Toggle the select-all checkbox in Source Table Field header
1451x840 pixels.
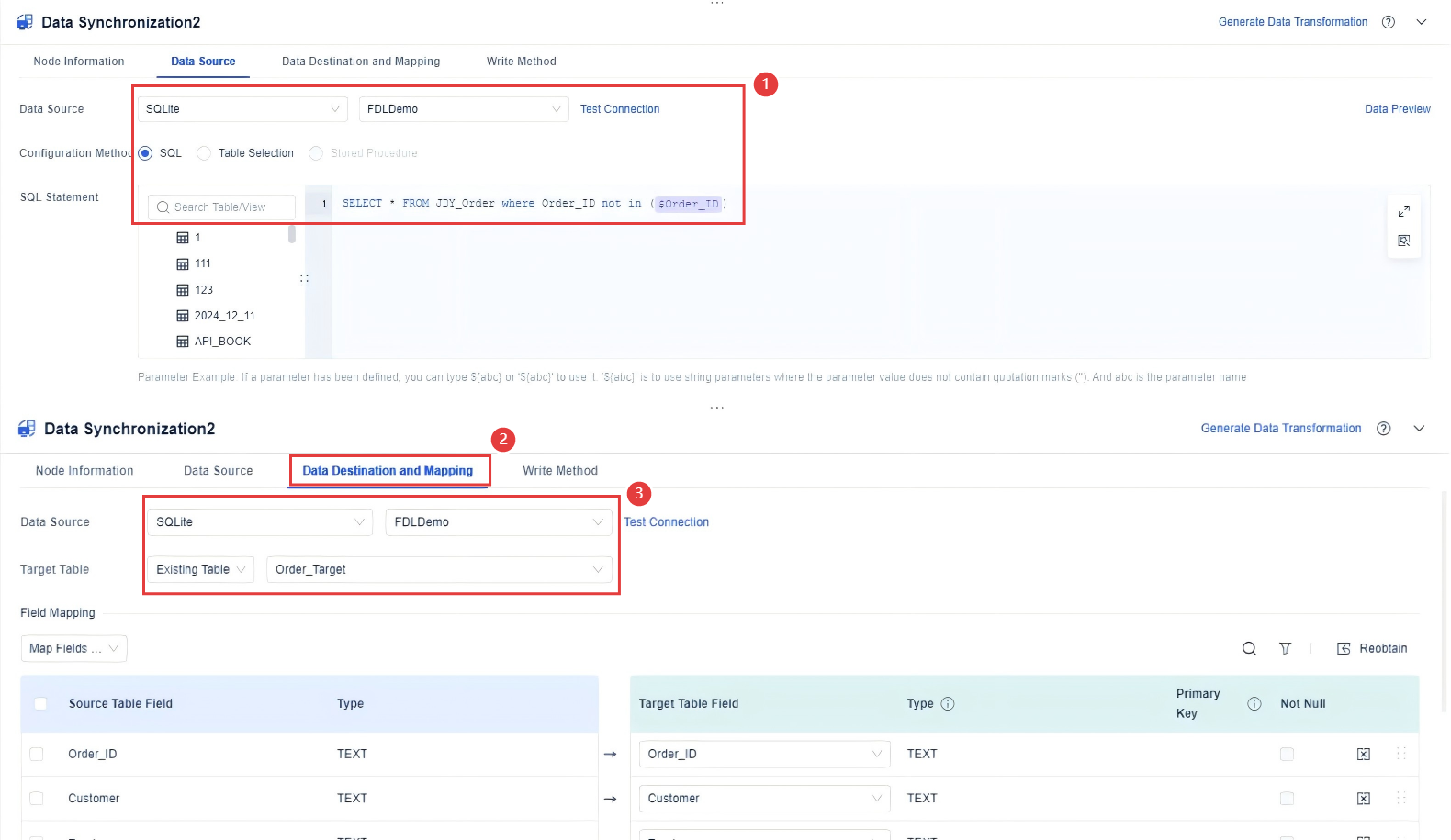40,704
